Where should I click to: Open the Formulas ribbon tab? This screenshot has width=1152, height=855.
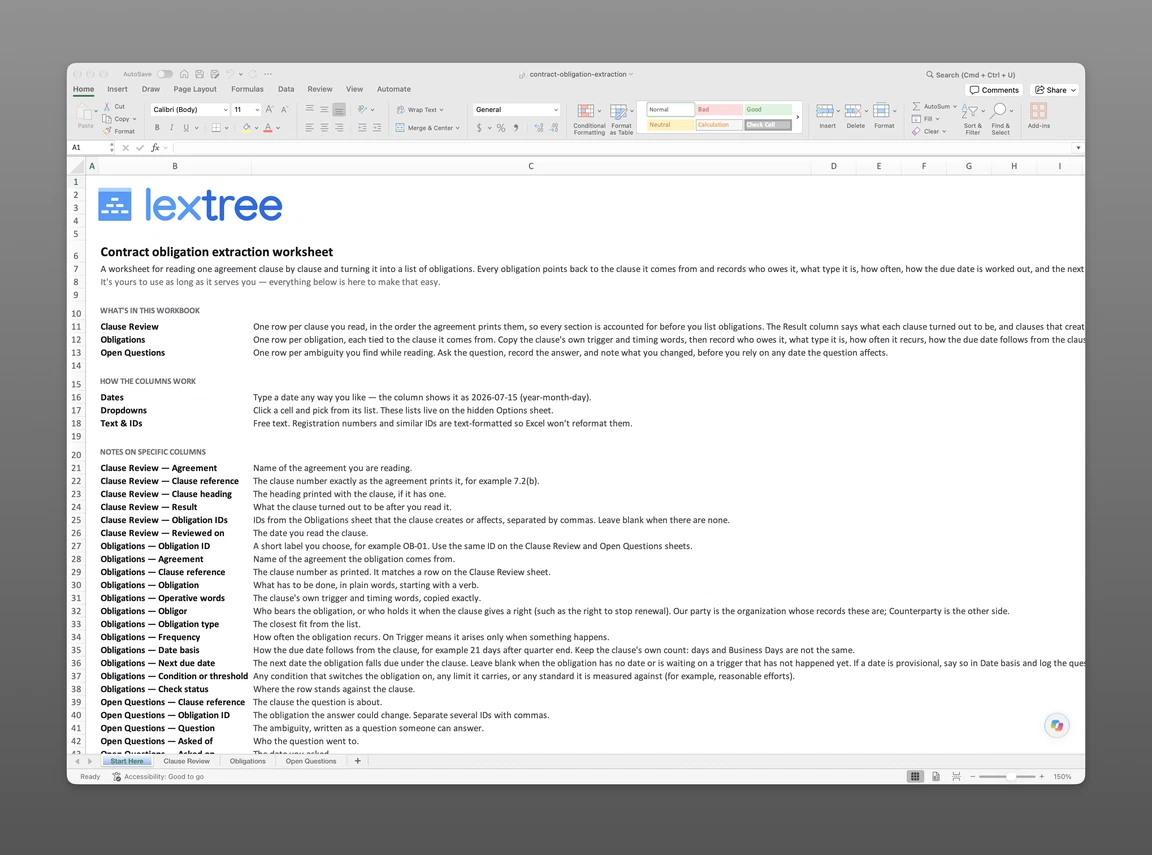click(x=247, y=89)
